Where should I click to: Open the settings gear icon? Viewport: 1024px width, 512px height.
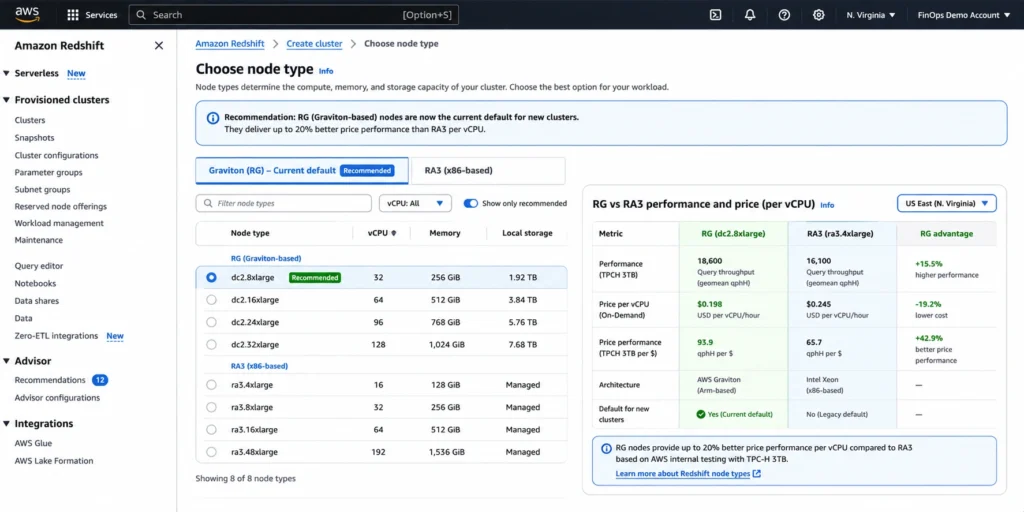coord(818,15)
